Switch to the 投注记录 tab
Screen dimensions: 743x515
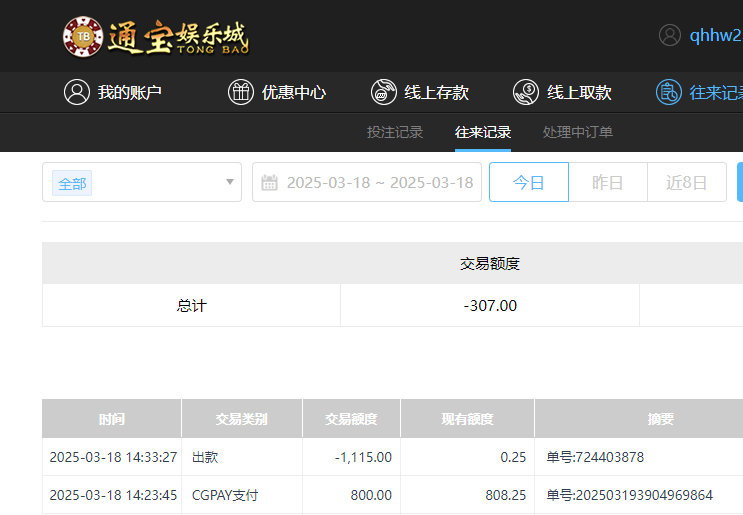point(395,132)
